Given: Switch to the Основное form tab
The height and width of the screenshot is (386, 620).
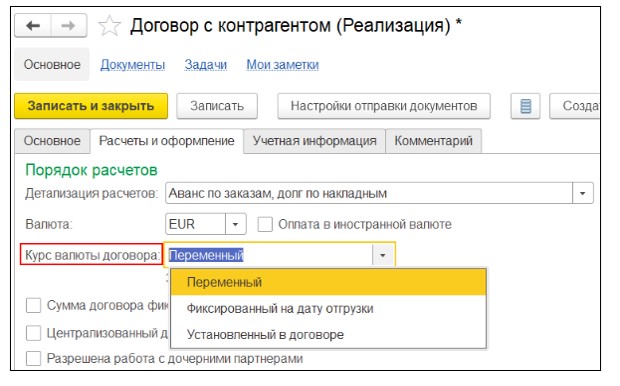Looking at the screenshot, I should pos(52,141).
